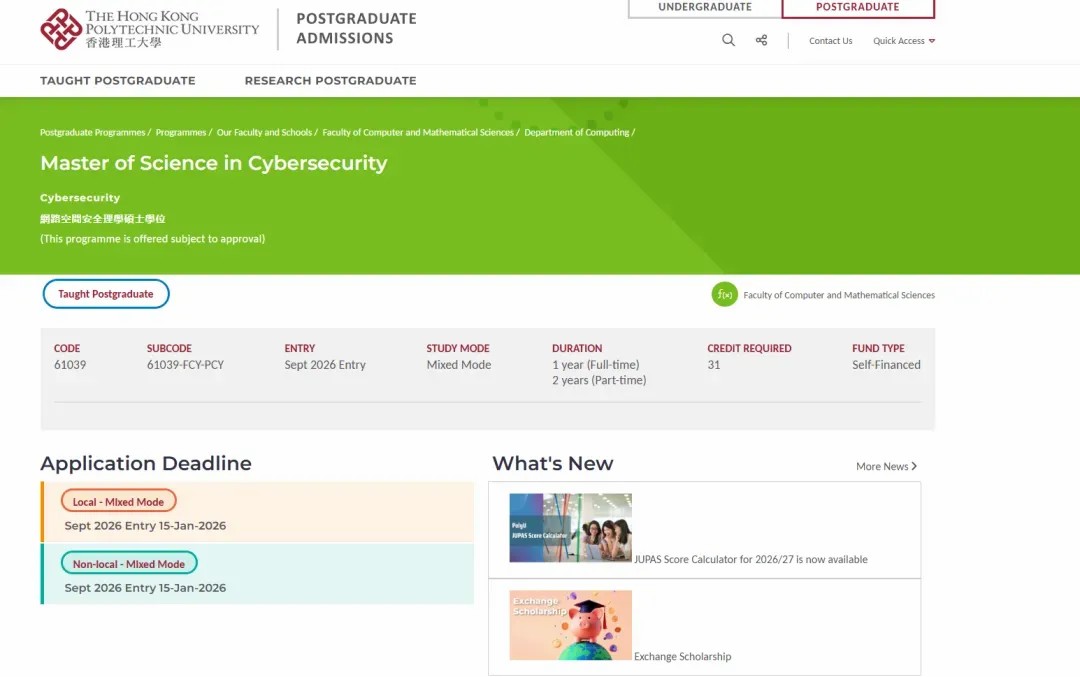Screen dimensions: 1080x677
Task: Open the Exchange Scholarship thumbnail image
Action: click(570, 625)
